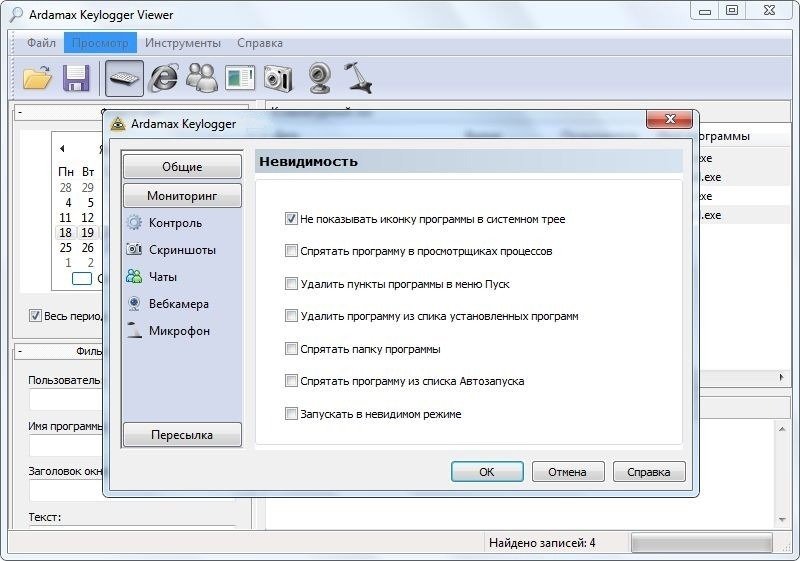Open webcam log toolbar icon
The image size is (800, 561).
pos(320,78)
